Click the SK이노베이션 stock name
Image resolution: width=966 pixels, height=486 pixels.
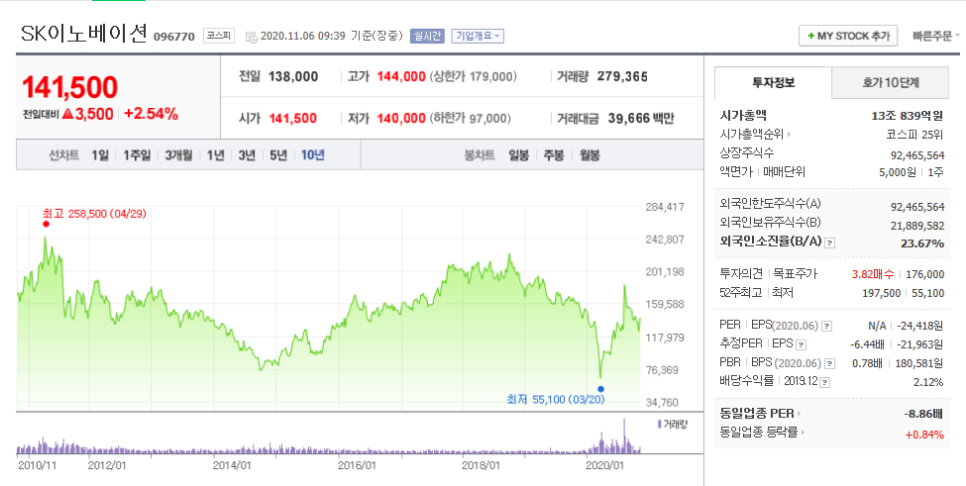84,34
